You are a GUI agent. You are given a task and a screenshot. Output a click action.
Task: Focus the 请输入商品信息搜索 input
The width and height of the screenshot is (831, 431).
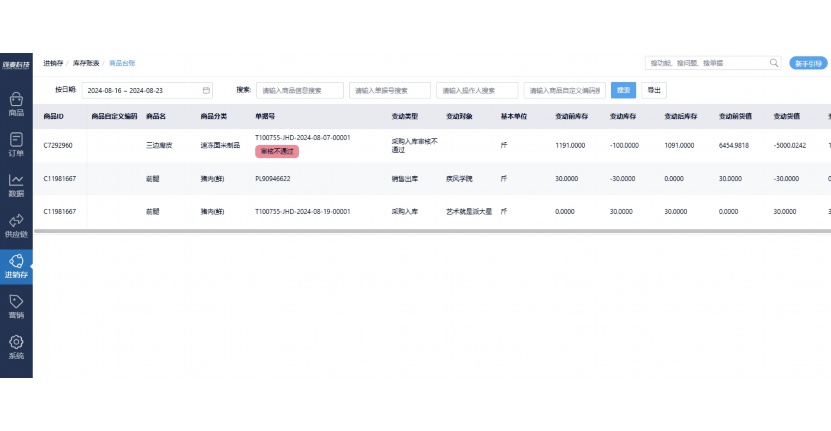pos(300,90)
